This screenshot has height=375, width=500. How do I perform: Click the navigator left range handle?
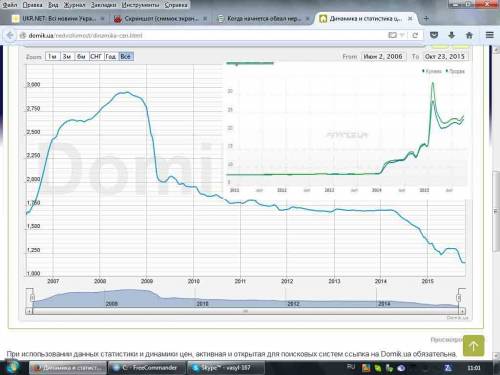(x=32, y=298)
